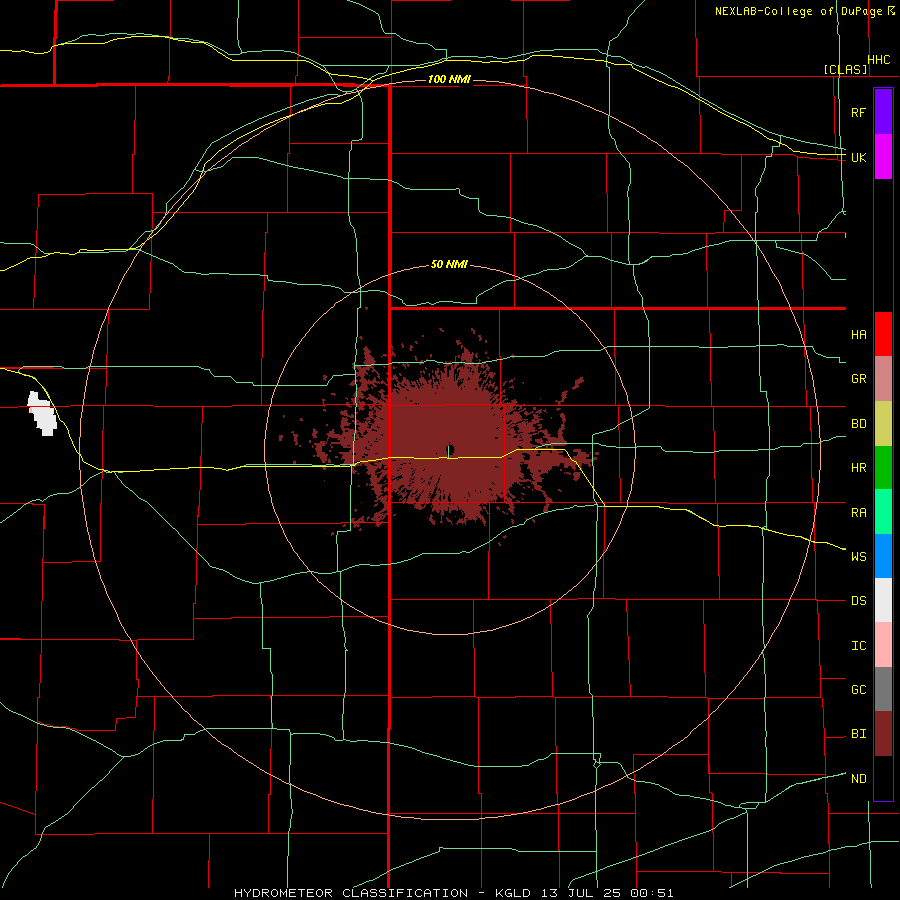
Task: Click the BD yellow legend swatch
Action: 883,424
